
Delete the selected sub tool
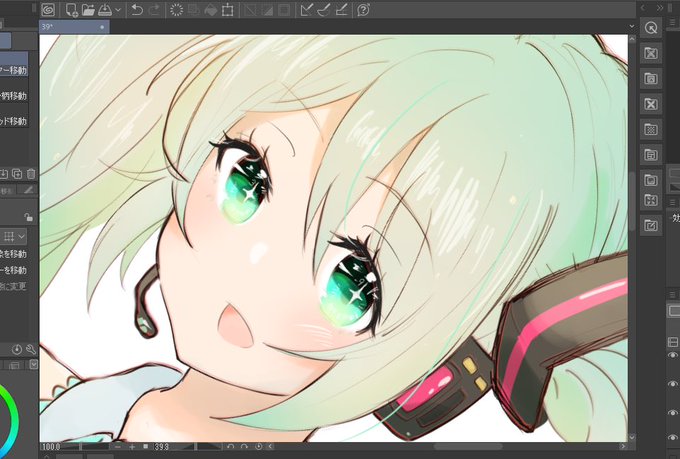31,174
